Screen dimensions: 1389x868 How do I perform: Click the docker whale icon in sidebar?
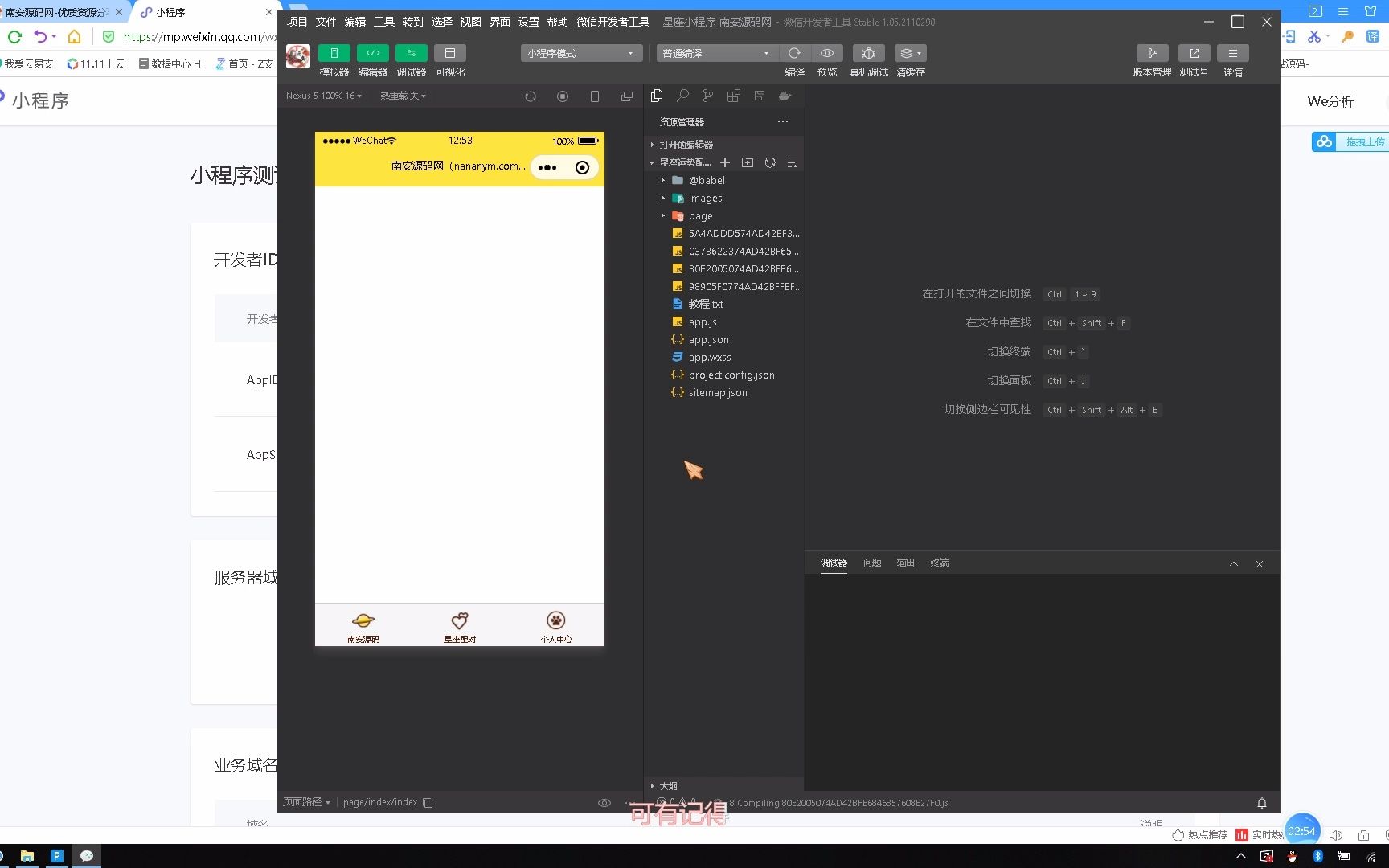[785, 96]
